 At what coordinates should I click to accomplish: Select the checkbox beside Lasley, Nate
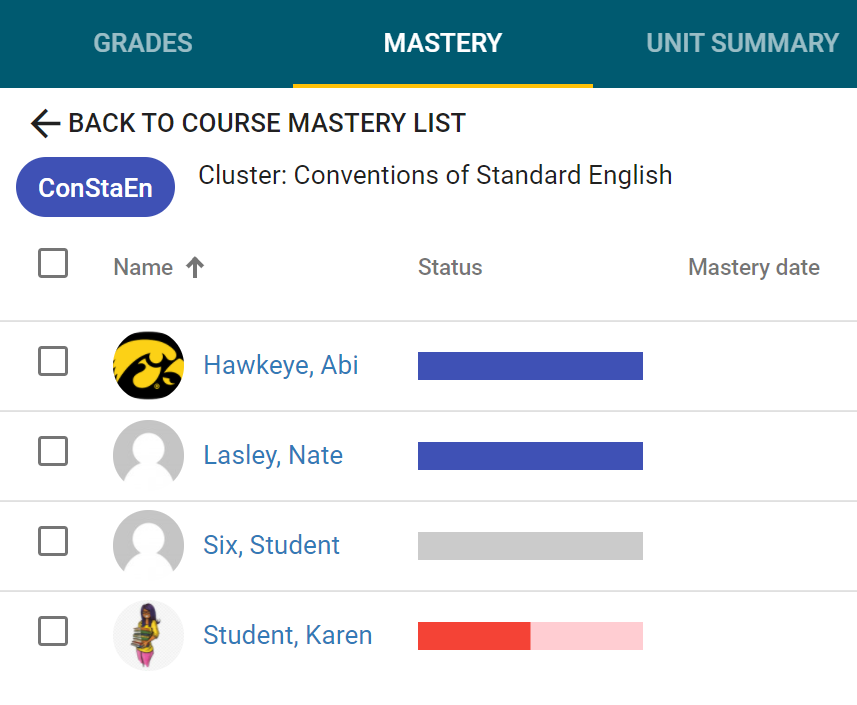[53, 451]
